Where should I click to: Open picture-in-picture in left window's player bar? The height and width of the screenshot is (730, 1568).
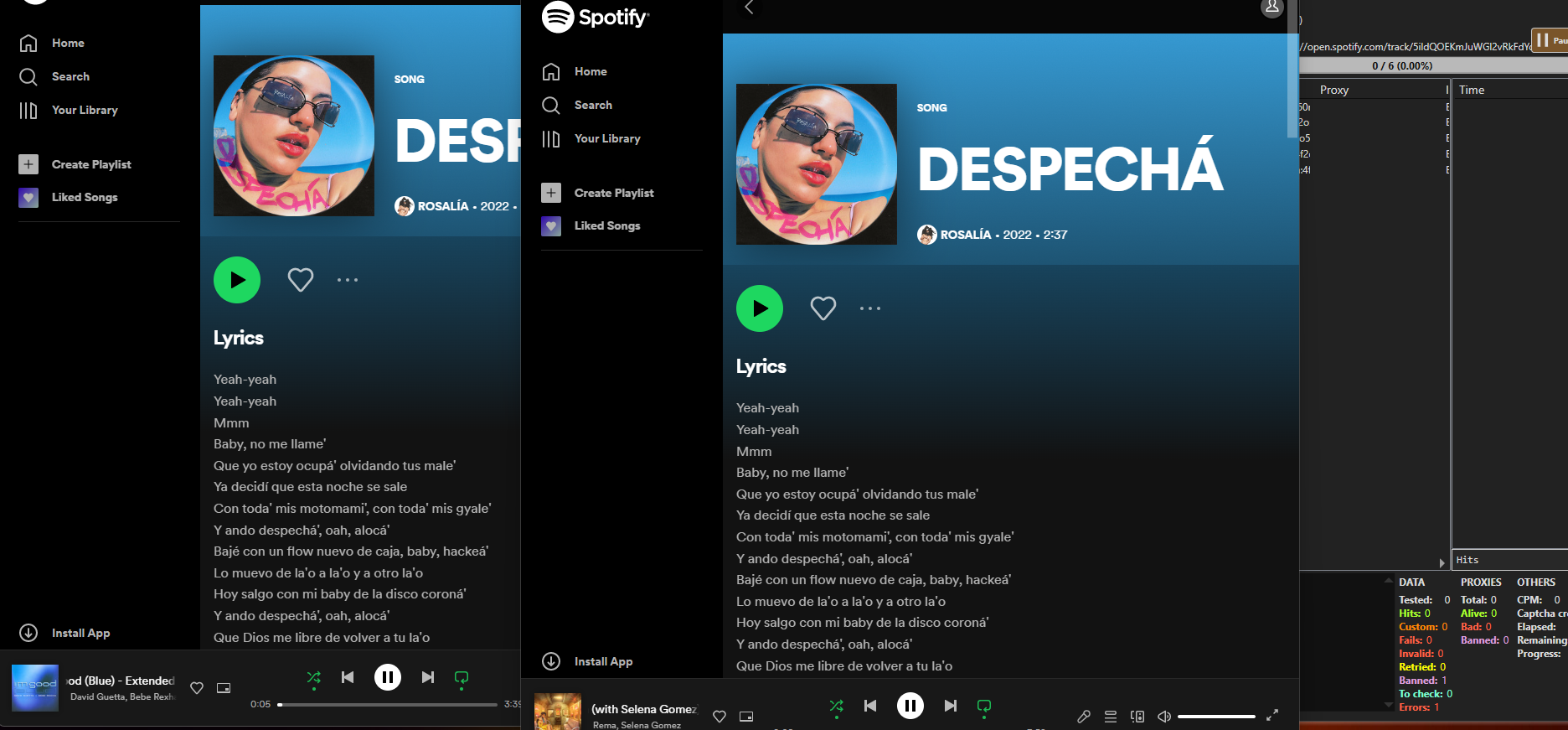point(224,688)
